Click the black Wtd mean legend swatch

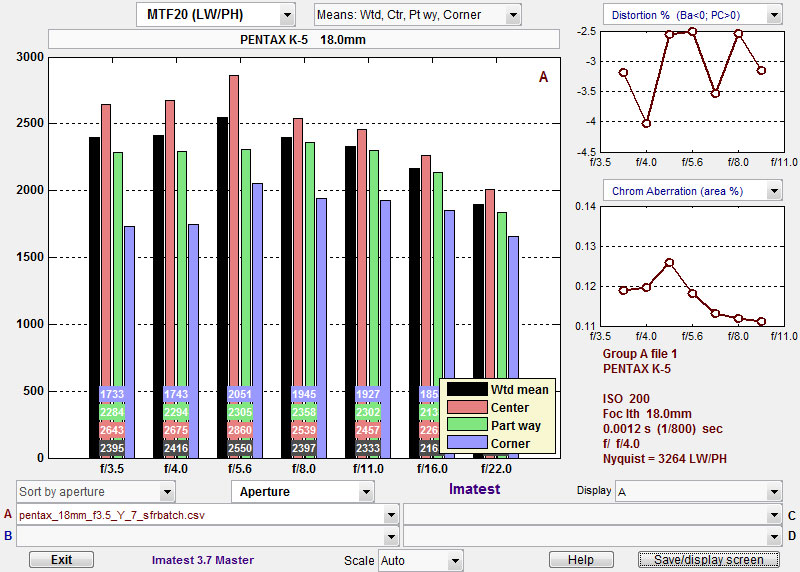[467, 389]
